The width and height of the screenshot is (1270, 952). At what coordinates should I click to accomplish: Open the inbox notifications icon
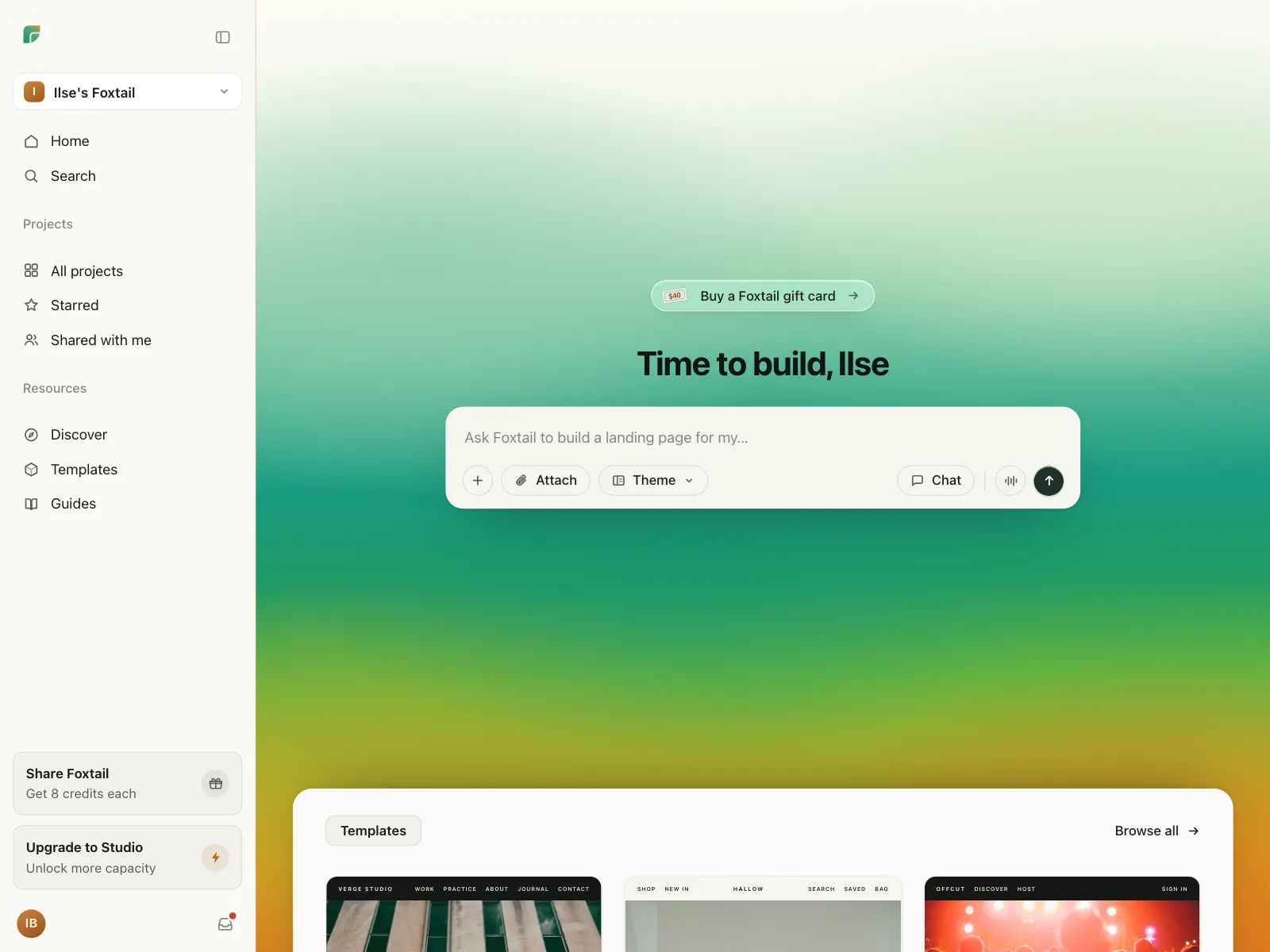pos(225,923)
